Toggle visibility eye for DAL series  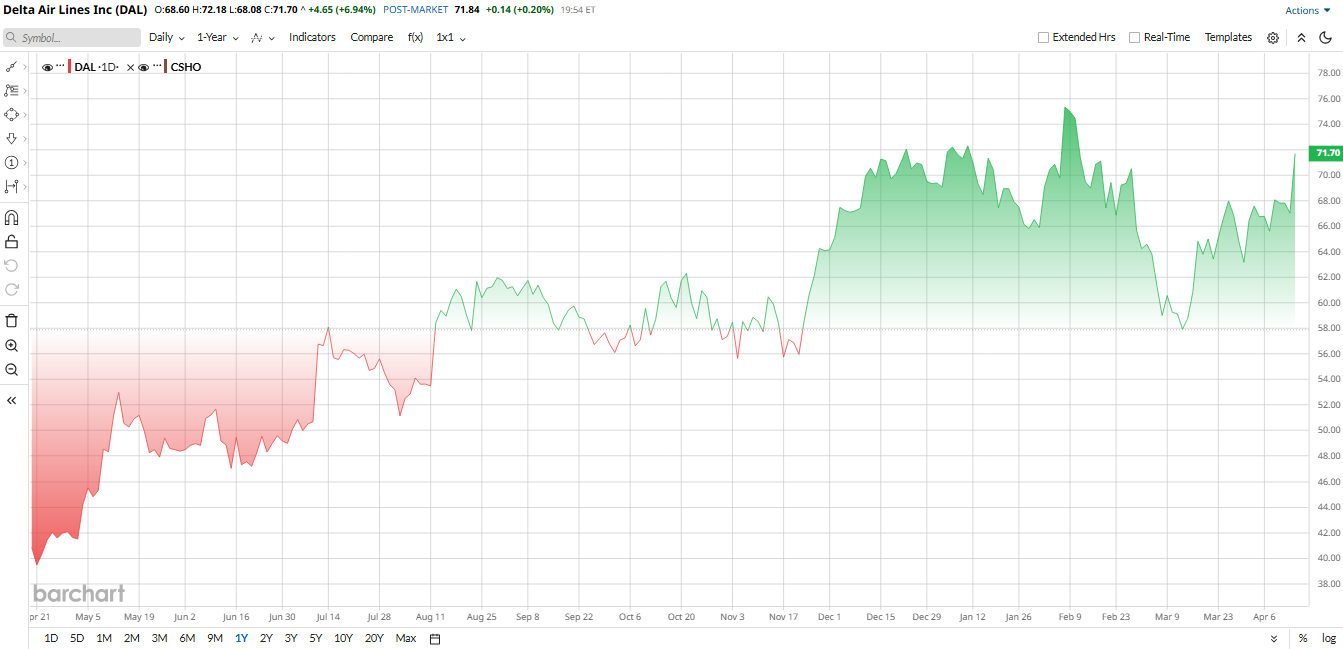[x=47, y=67]
